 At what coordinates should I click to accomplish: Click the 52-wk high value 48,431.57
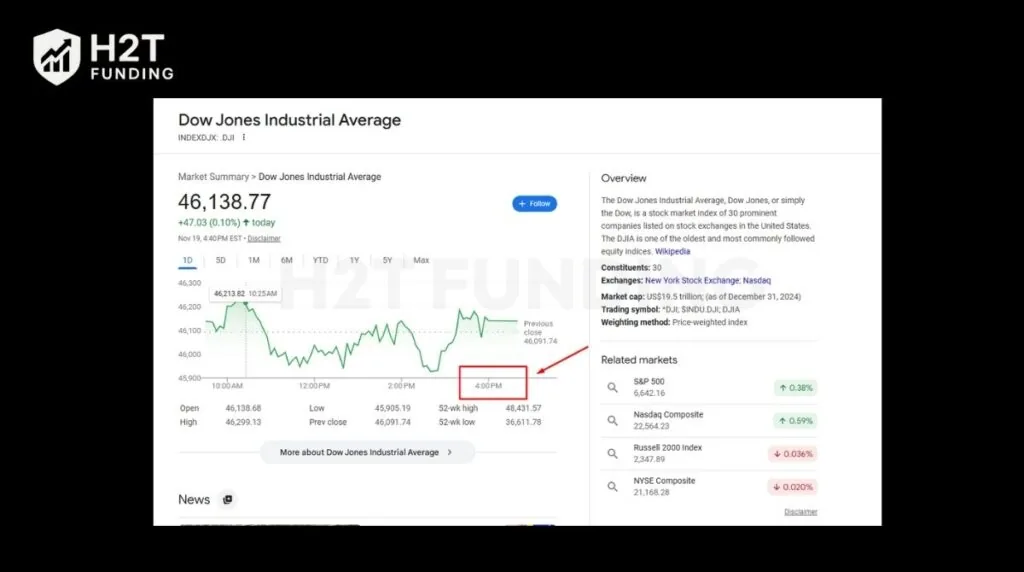coord(523,408)
